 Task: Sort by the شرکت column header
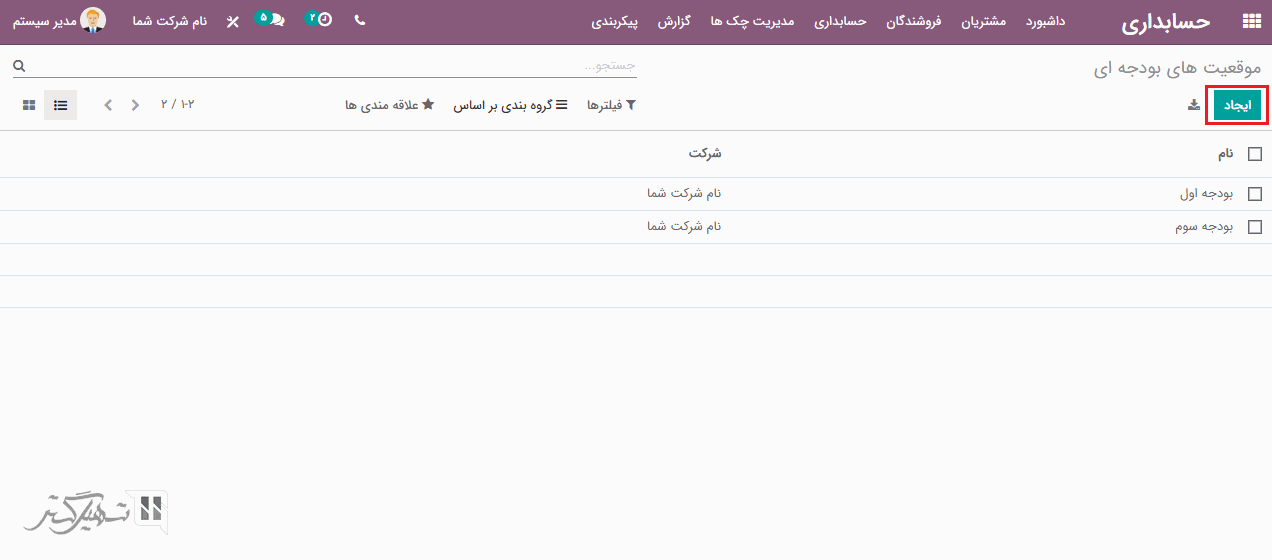click(x=705, y=154)
